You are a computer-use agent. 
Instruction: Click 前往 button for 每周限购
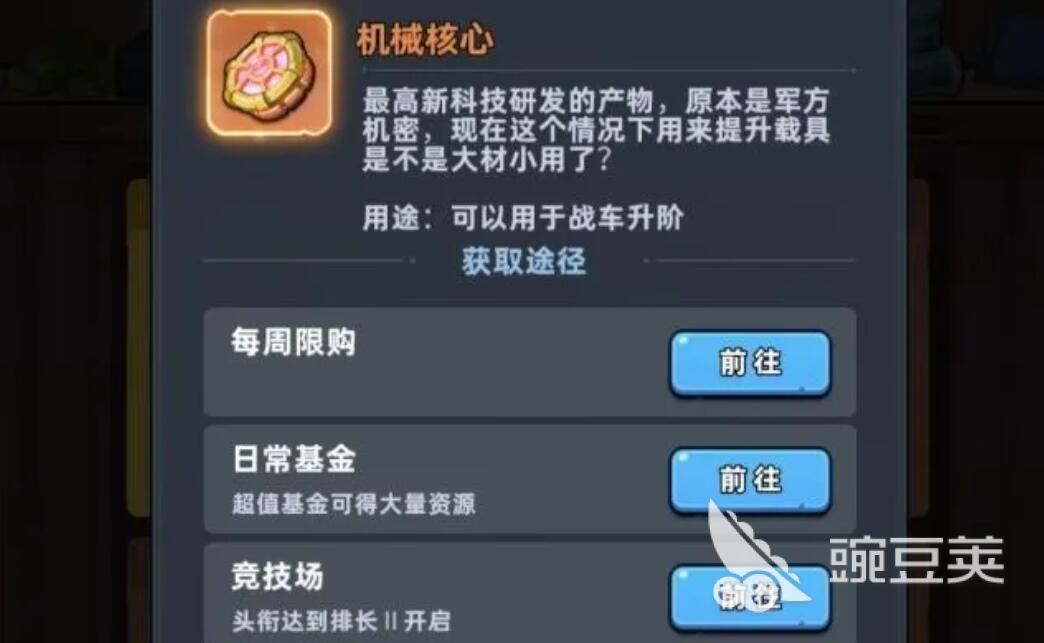click(750, 363)
